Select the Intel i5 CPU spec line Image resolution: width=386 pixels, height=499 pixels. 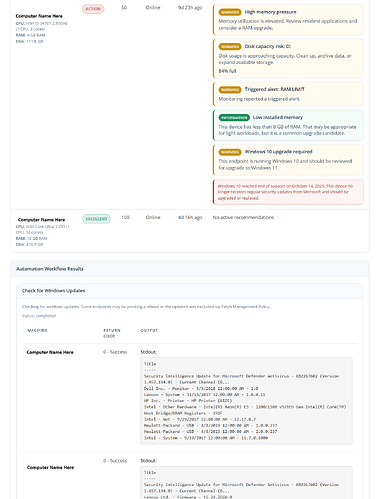pos(42,26)
